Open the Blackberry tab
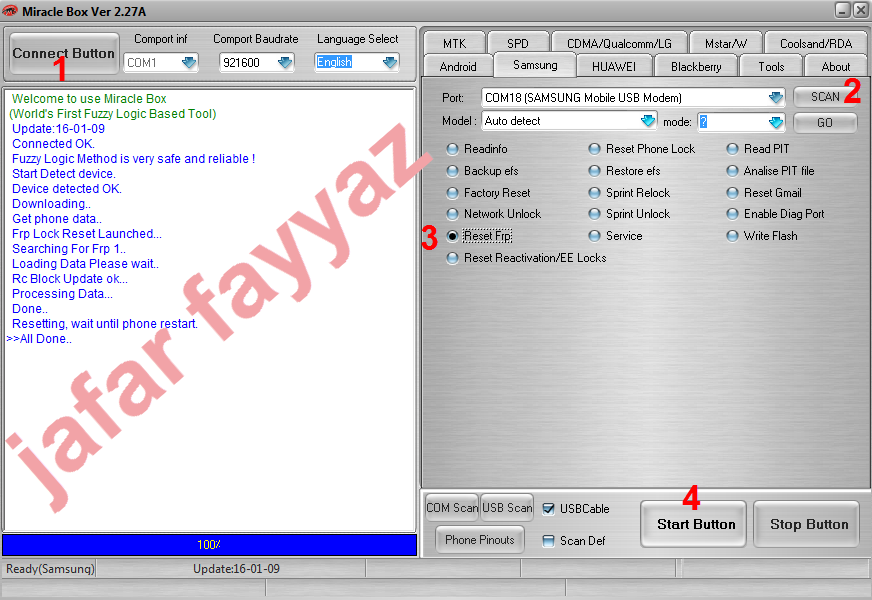The height and width of the screenshot is (600, 872). pyautogui.click(x=696, y=66)
